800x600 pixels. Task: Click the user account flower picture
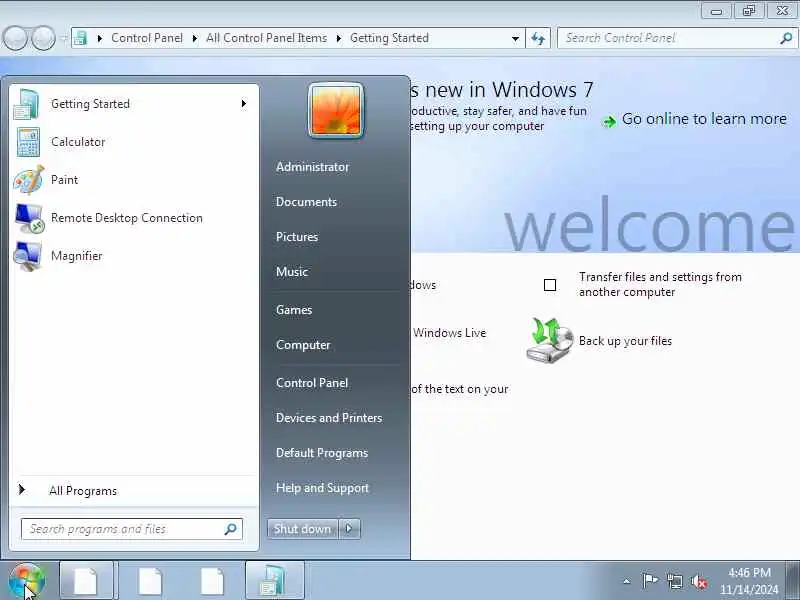[x=336, y=110]
